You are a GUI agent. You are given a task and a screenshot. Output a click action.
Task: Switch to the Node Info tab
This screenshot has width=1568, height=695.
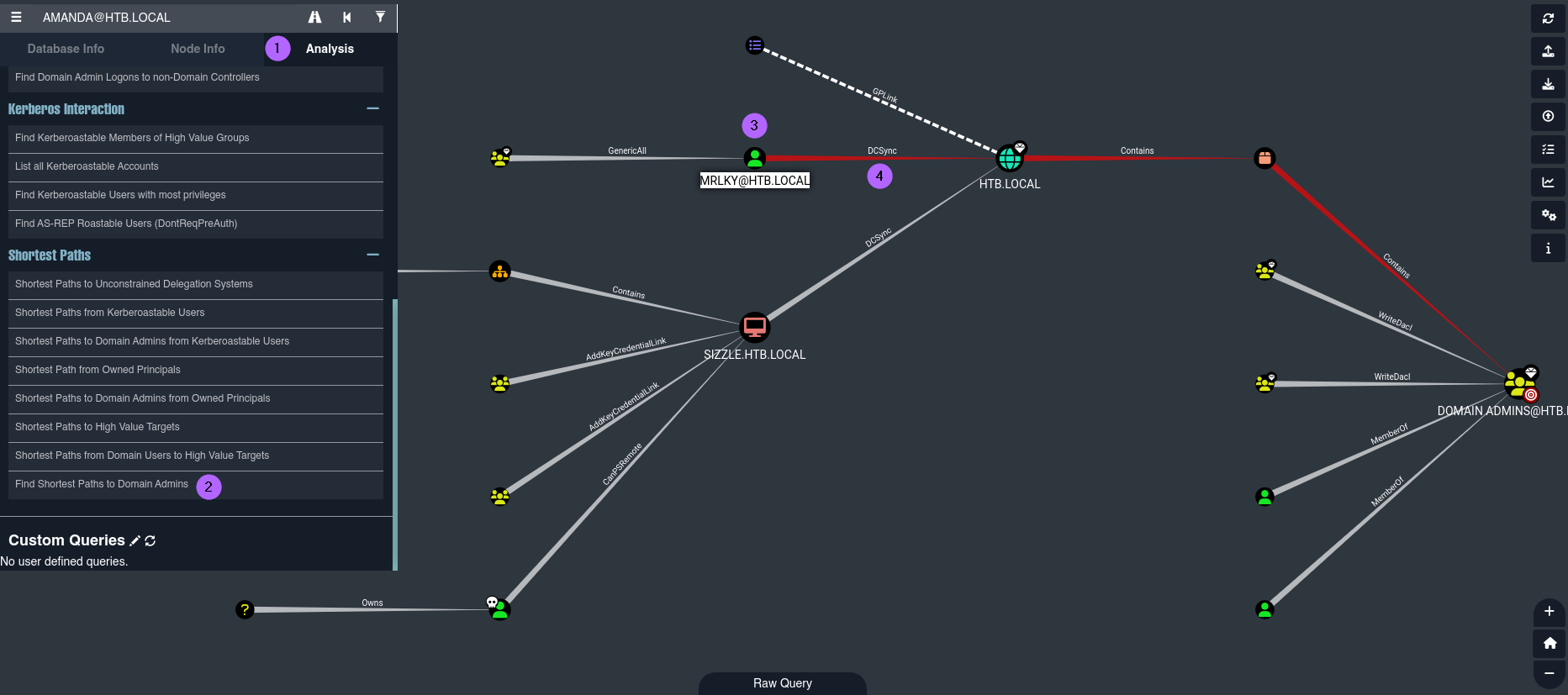tap(198, 49)
